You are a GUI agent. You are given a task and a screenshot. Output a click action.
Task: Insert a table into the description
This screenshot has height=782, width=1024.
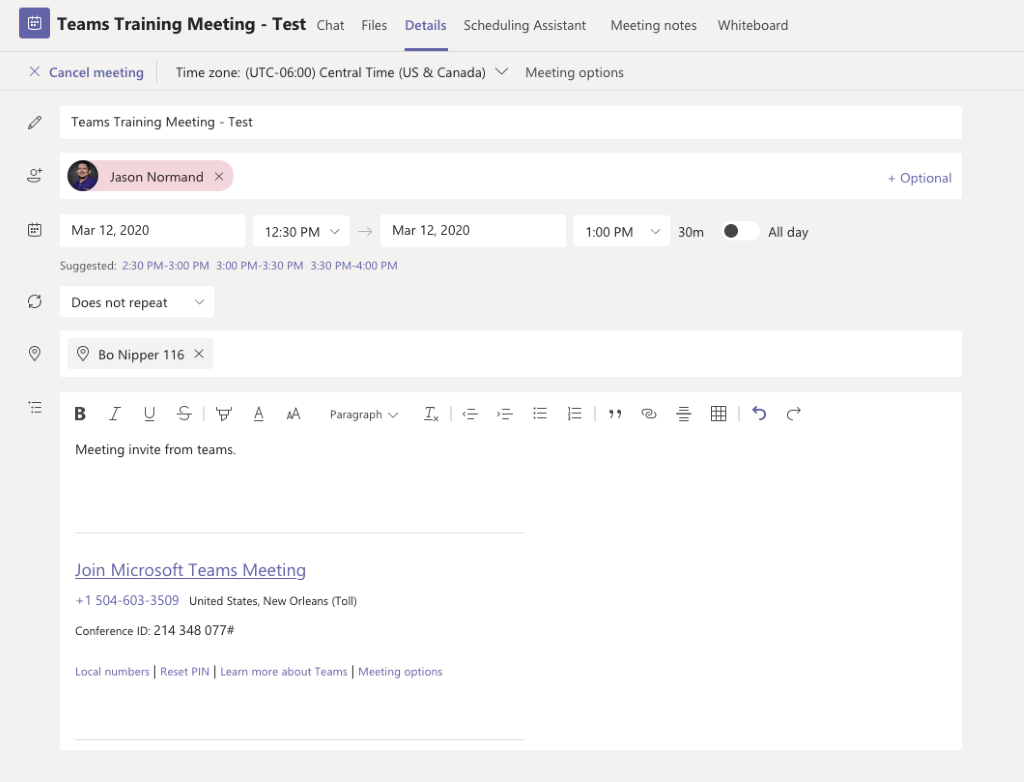point(718,414)
